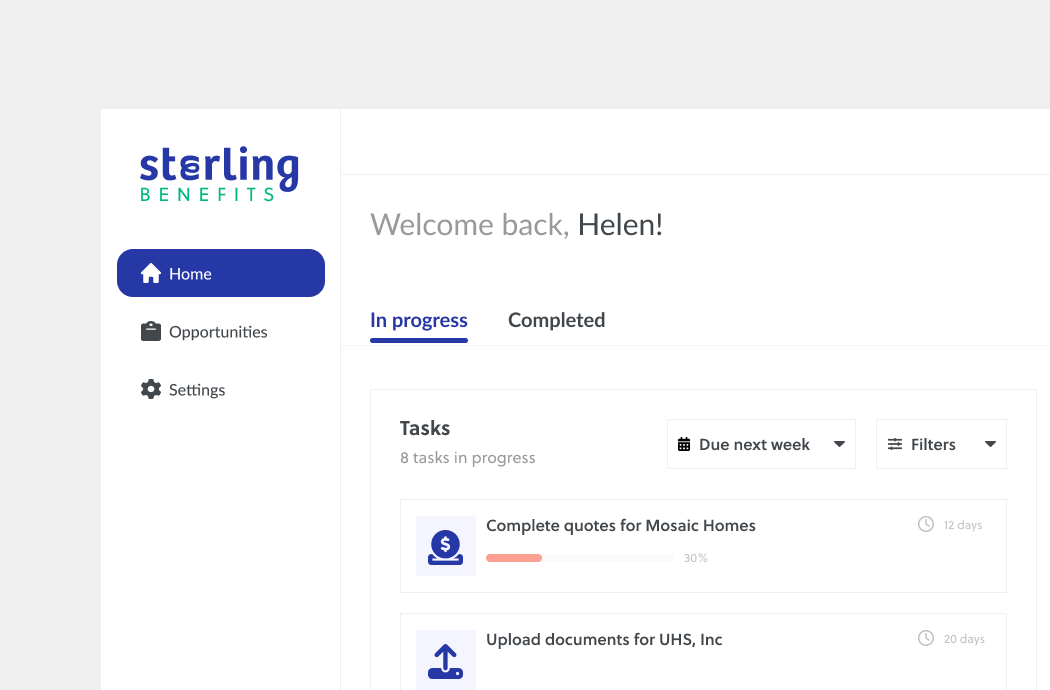Click the gear icon beside Settings
1050x690 pixels.
click(x=151, y=390)
